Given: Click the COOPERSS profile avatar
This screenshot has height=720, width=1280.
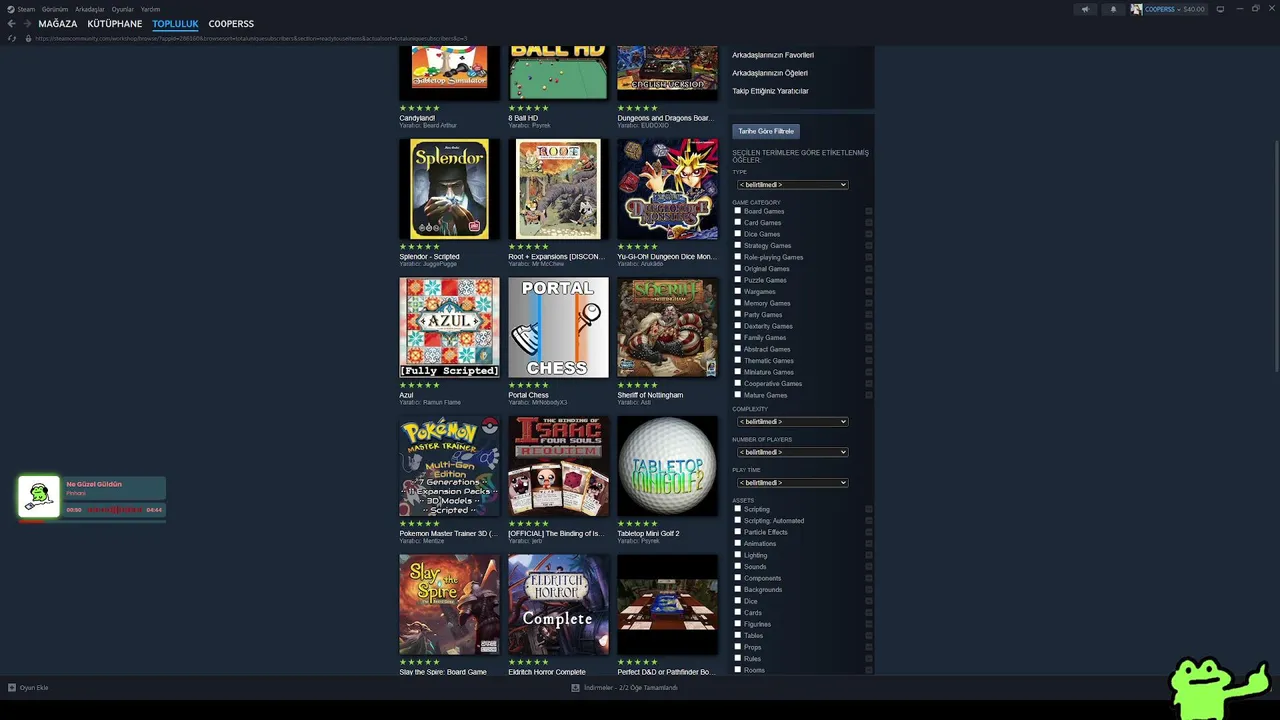Looking at the screenshot, I should click(1136, 9).
